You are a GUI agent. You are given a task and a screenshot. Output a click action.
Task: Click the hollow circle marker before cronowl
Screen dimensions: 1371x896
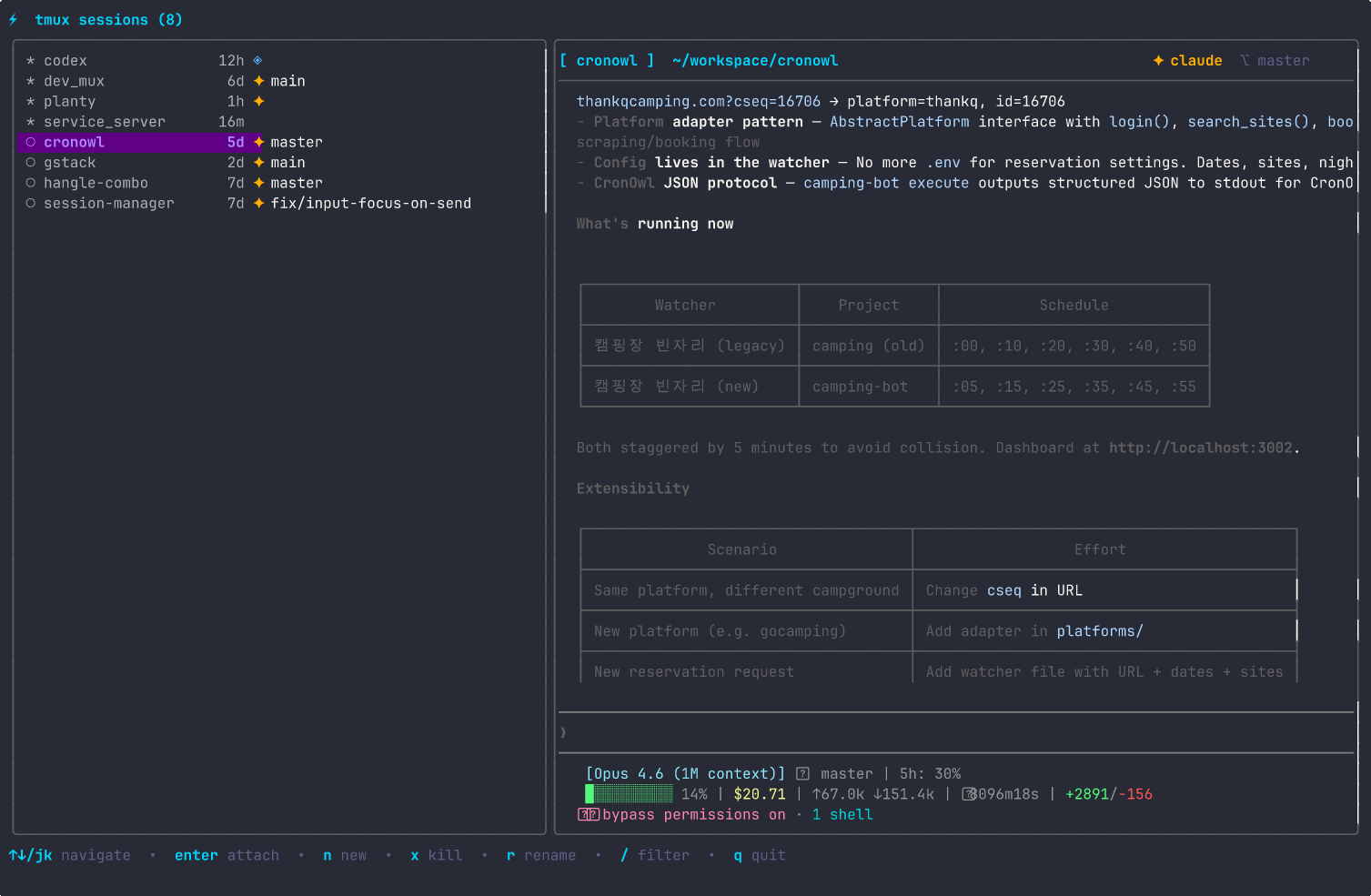pos(30,142)
